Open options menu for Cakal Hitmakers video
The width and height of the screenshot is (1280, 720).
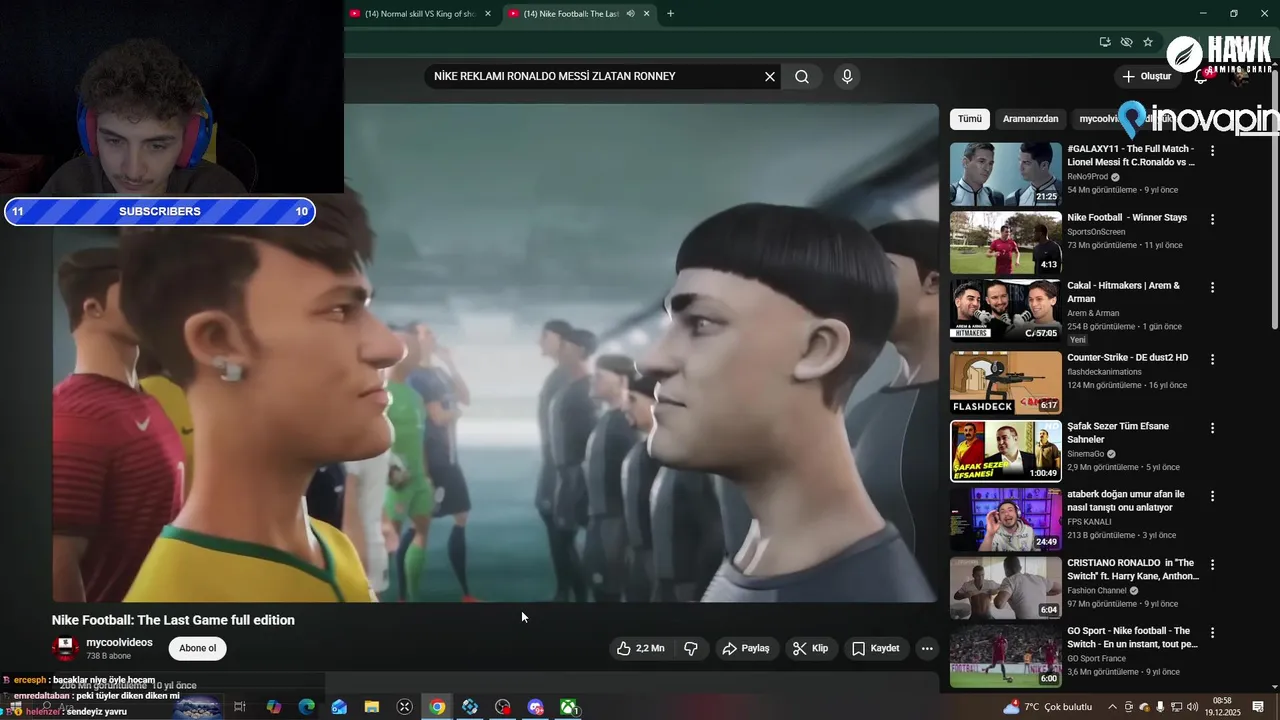click(x=1212, y=287)
